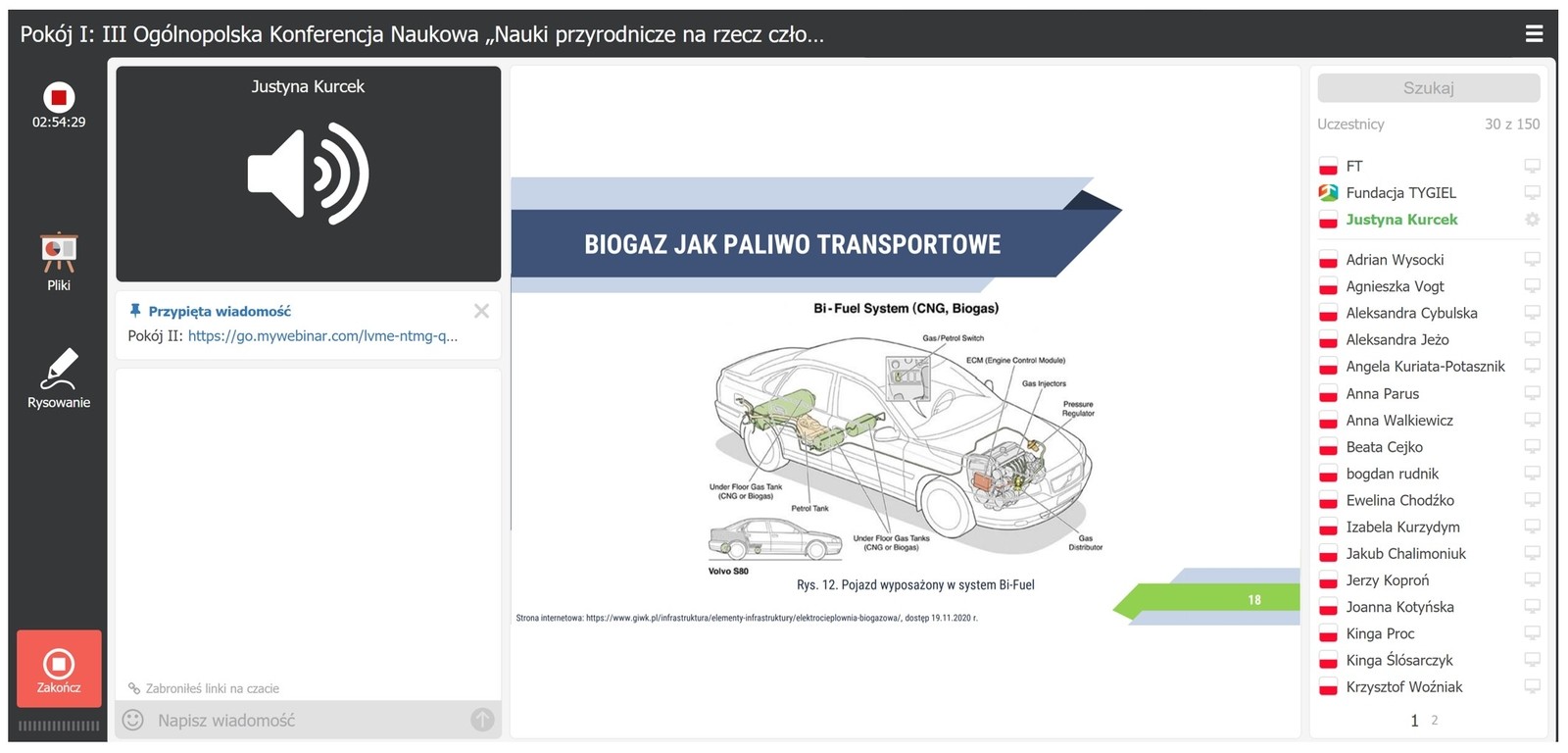Toggle monitor icon beside Kinga Proc
This screenshot has height=753, width=1568.
1532,633
